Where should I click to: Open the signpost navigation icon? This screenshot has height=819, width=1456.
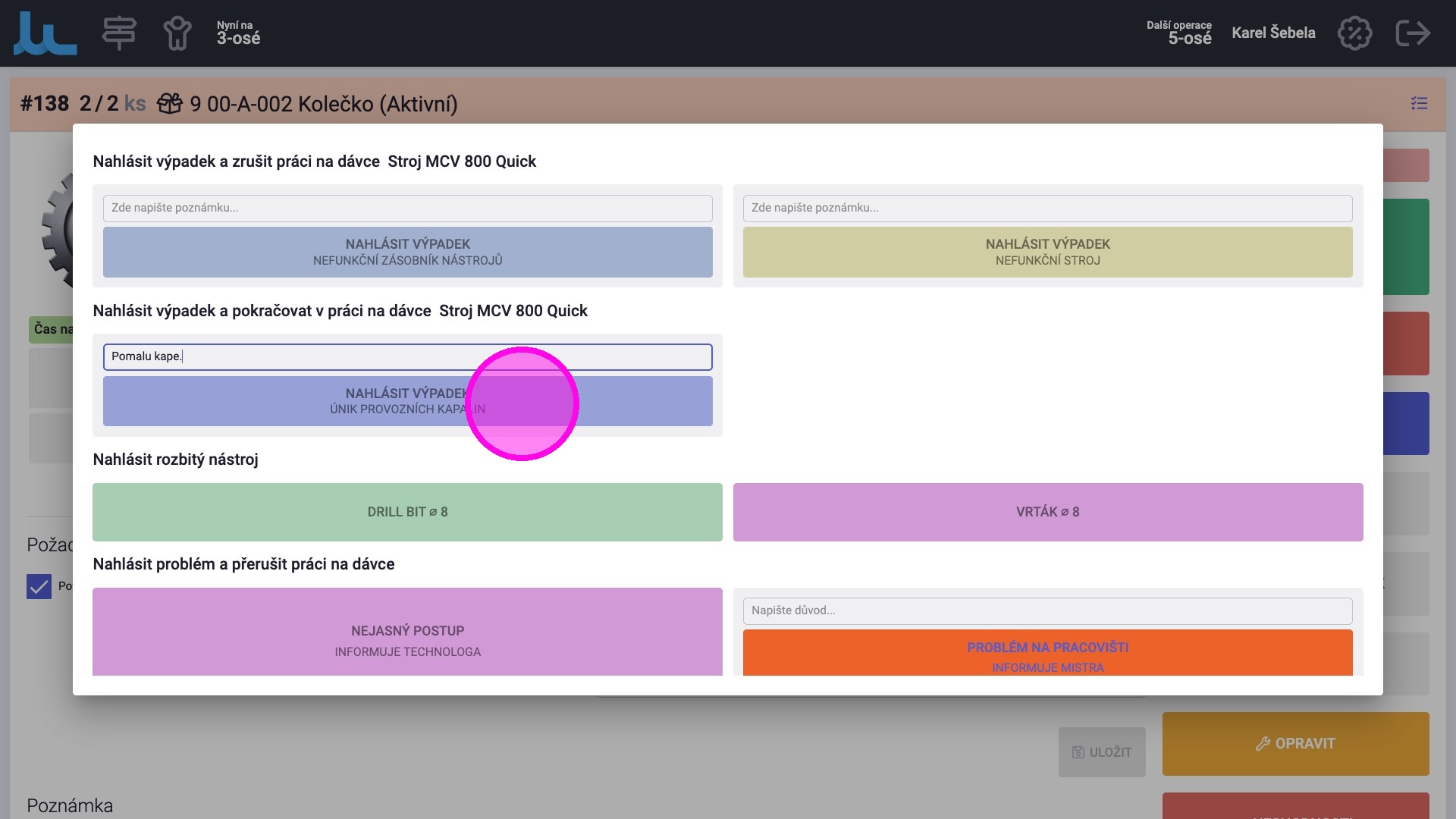click(119, 33)
